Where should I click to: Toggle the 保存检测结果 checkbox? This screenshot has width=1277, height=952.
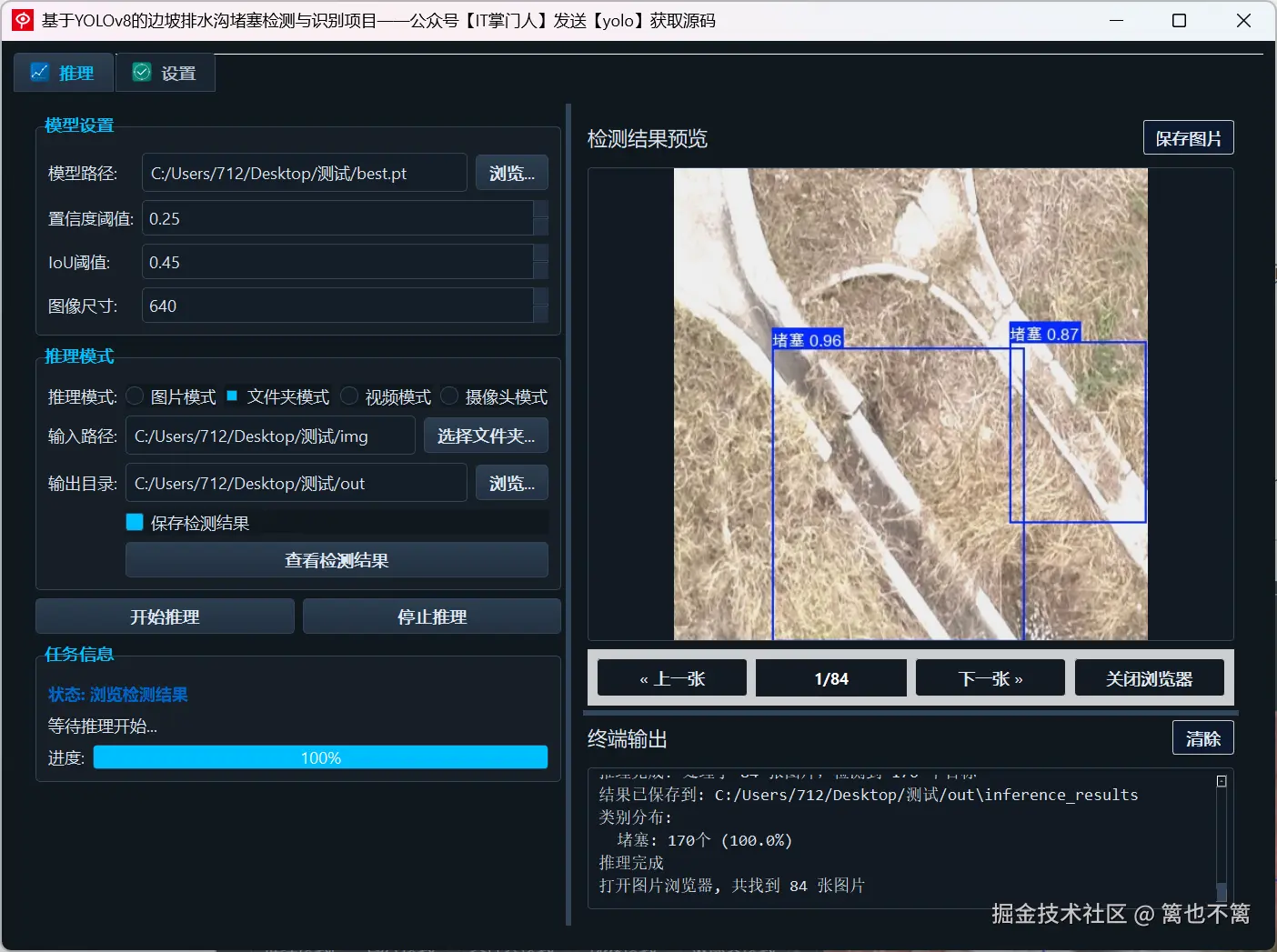(x=134, y=521)
